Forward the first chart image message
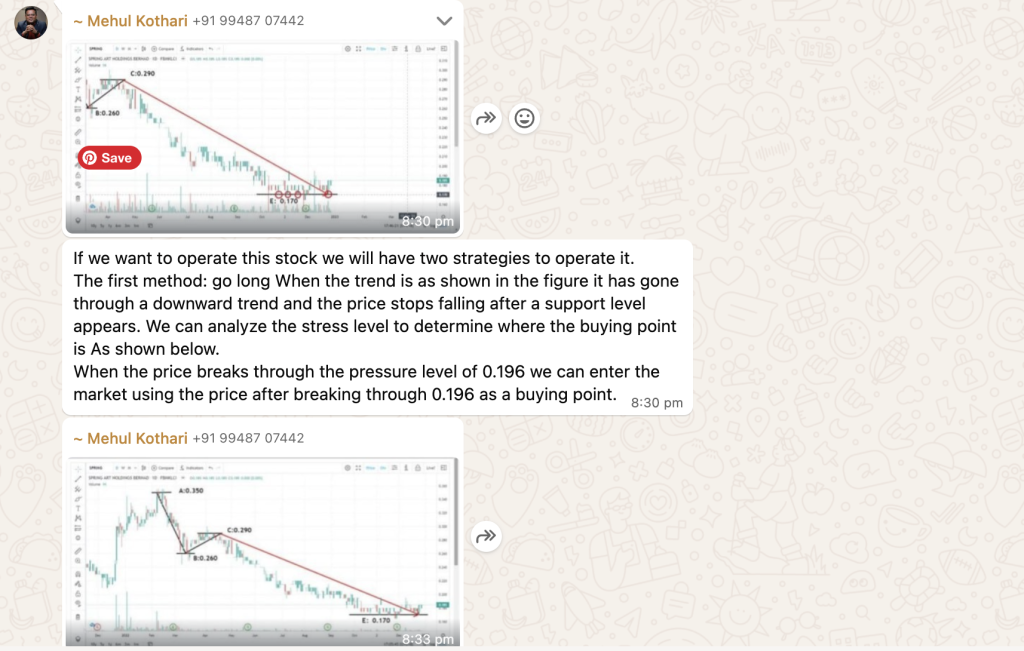The height and width of the screenshot is (651, 1024). pyautogui.click(x=486, y=119)
